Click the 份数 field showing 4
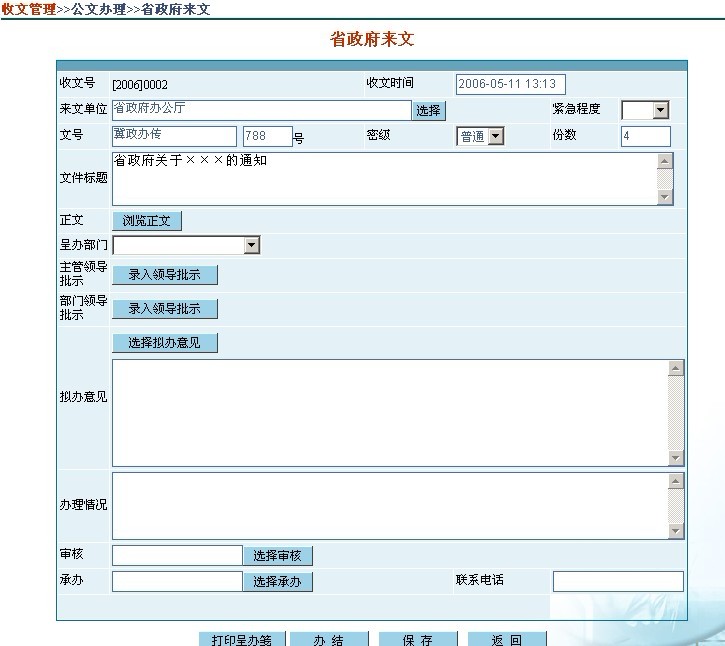Screen dimensions: 725x646 click(x=645, y=136)
